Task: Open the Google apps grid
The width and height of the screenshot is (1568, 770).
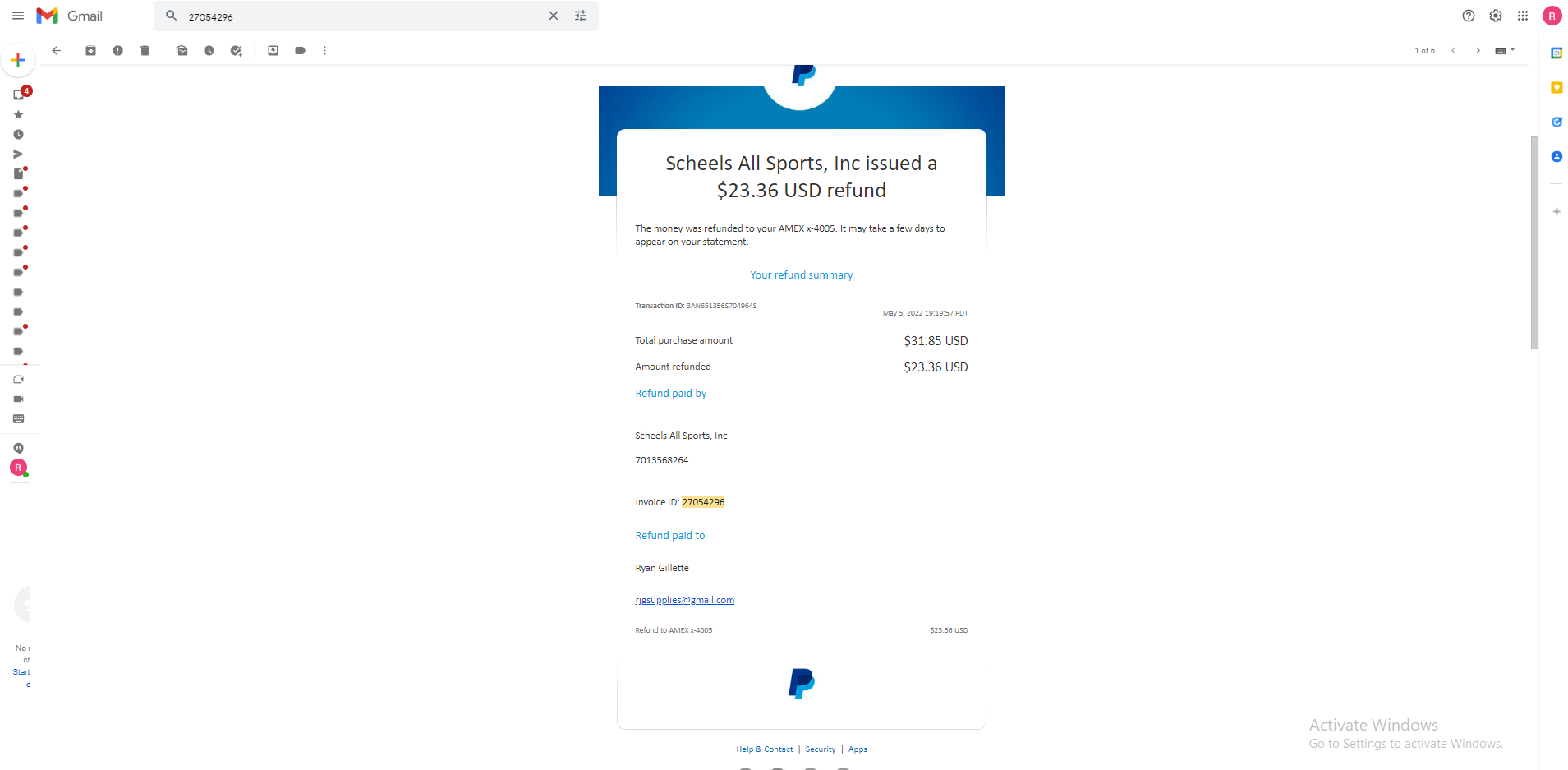Action: click(1523, 16)
